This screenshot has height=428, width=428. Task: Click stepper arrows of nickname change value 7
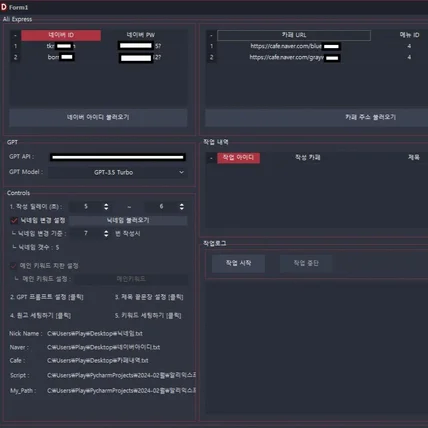click(x=106, y=234)
